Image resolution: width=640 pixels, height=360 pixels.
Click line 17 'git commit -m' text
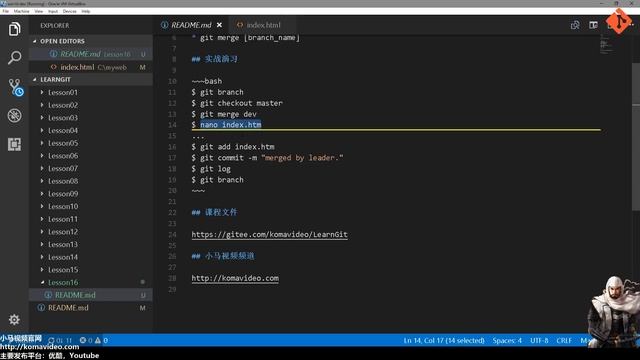tap(267, 158)
